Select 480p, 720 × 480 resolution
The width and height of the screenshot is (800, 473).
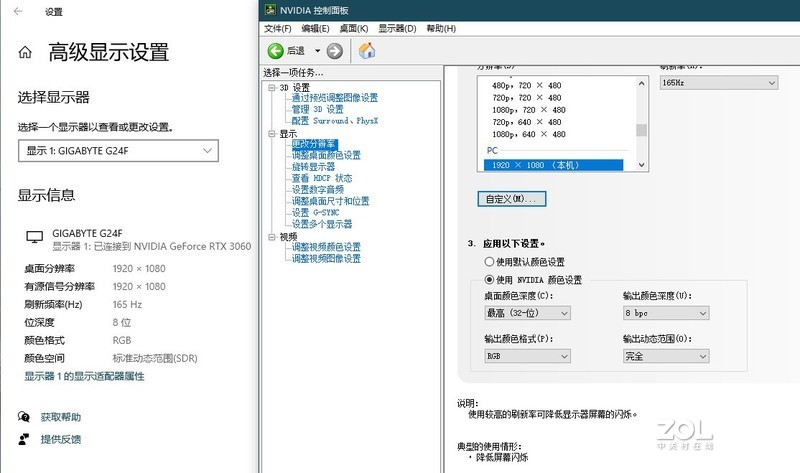point(527,85)
